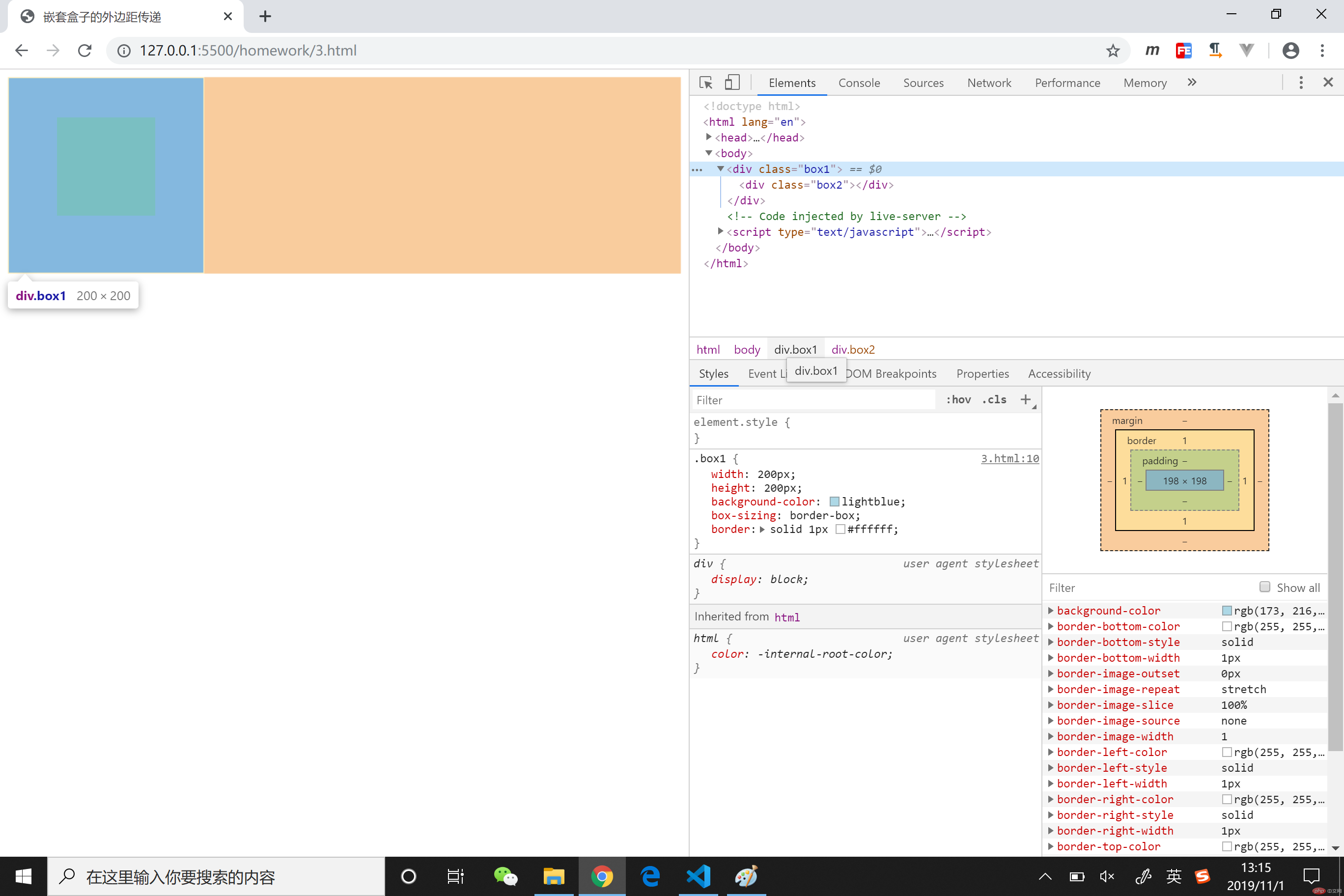Open Cortana circle on taskbar

coord(409,876)
